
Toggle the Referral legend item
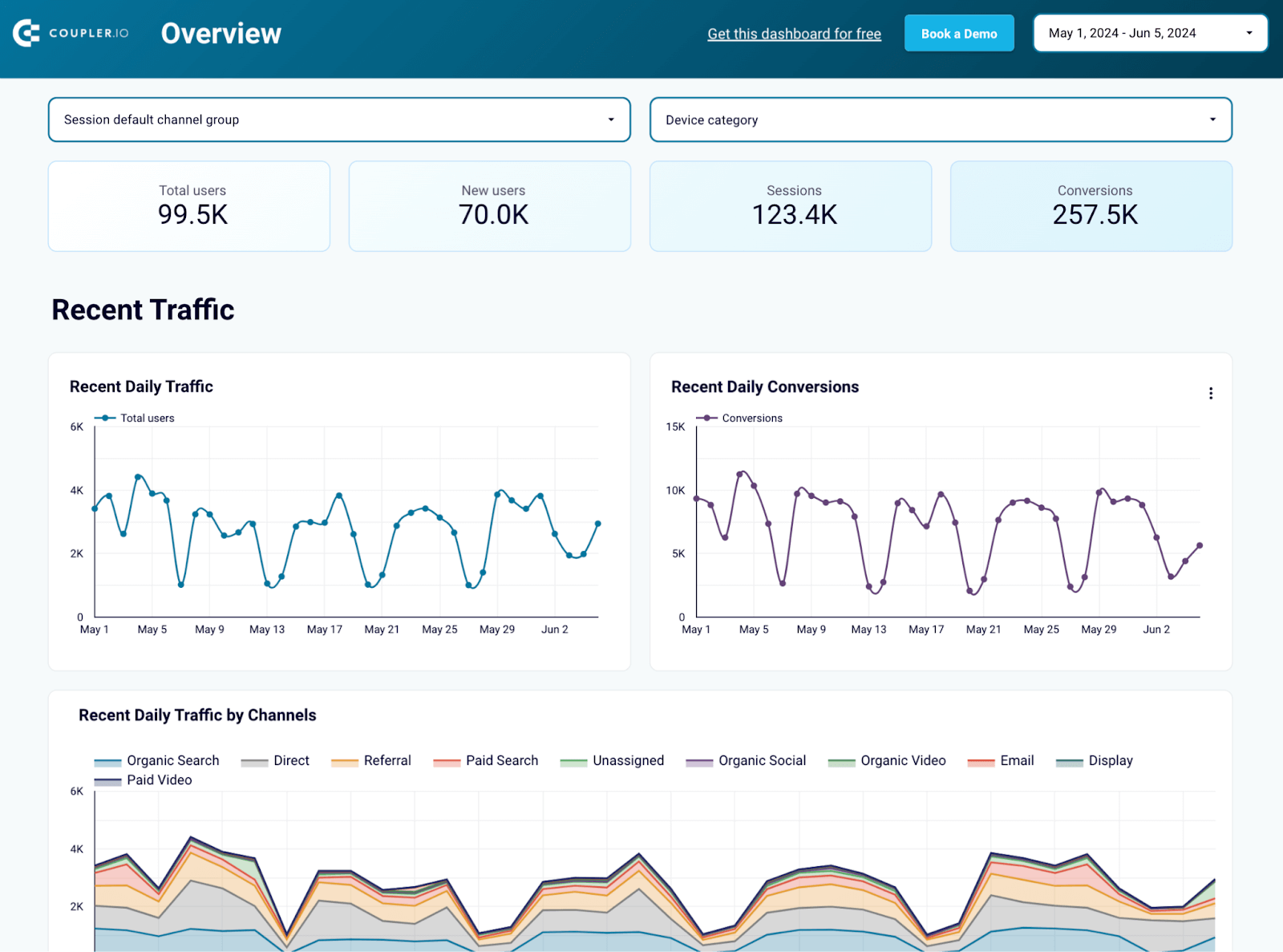click(371, 760)
